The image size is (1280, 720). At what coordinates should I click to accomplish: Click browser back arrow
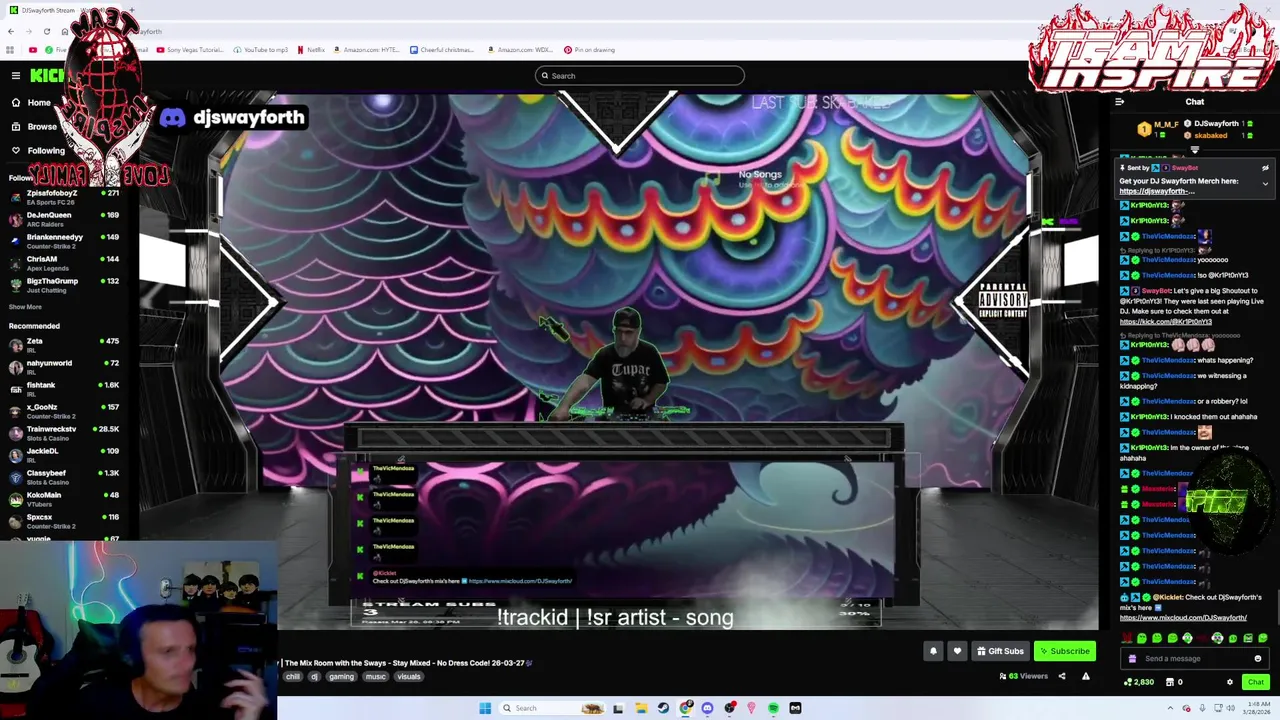pos(11,32)
